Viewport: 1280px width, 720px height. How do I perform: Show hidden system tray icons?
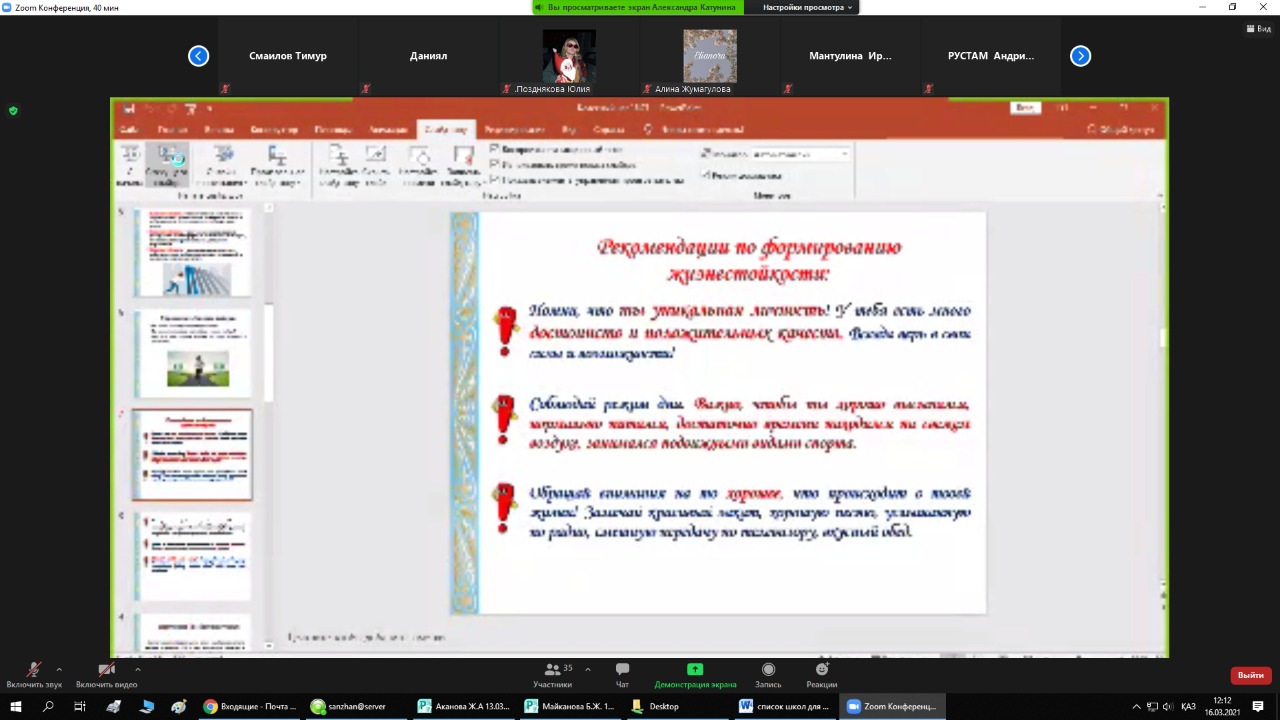1136,706
